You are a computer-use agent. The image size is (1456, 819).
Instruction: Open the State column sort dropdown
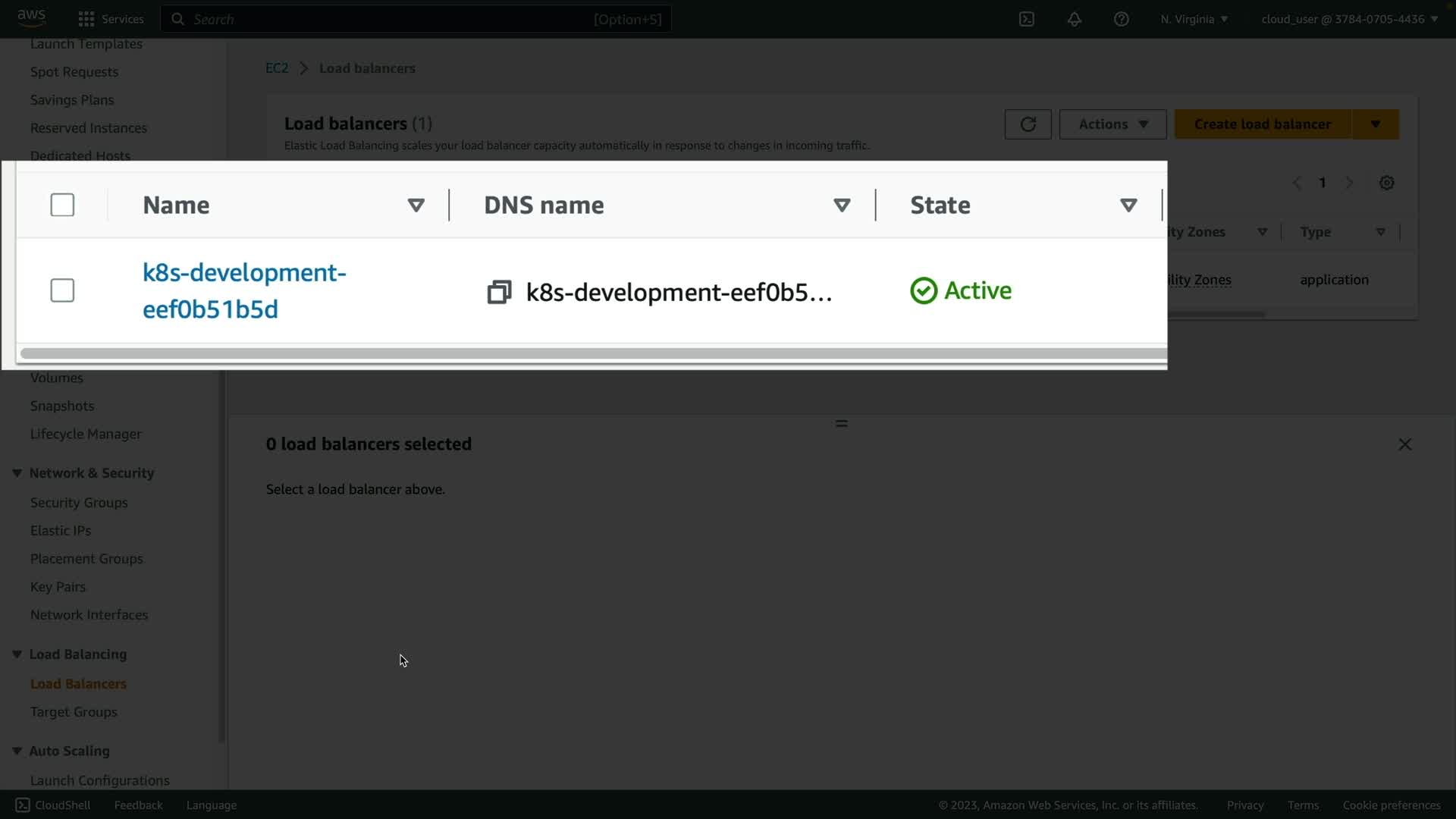1128,206
